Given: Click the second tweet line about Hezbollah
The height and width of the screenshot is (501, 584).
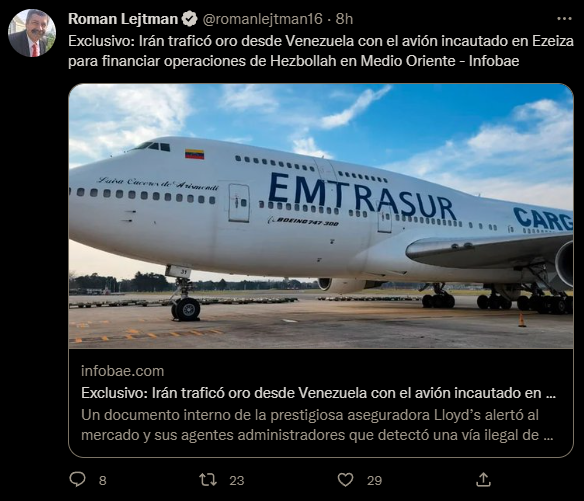Looking at the screenshot, I should [293, 61].
